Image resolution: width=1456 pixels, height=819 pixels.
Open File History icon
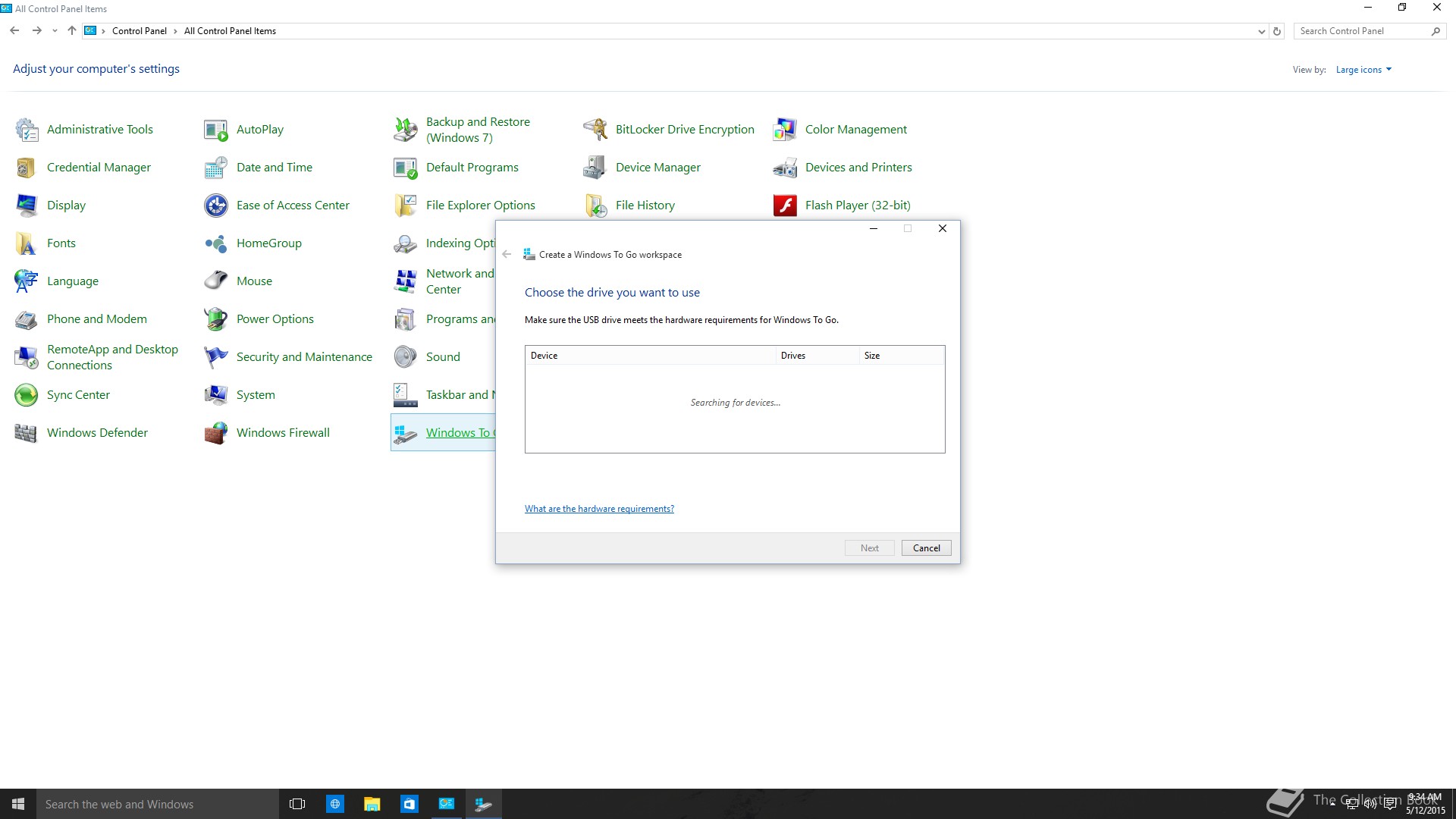595,206
